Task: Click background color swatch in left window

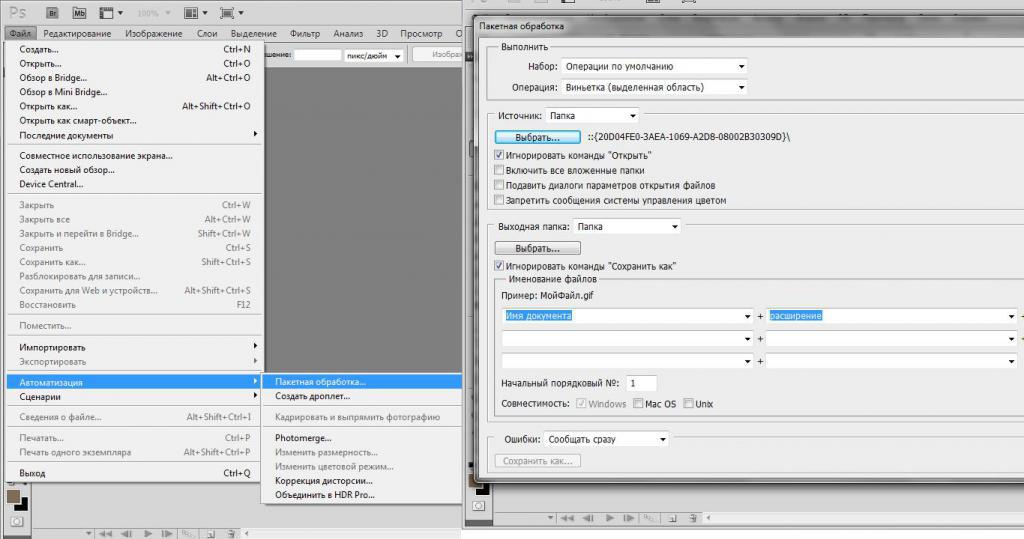Action: [x=22, y=504]
